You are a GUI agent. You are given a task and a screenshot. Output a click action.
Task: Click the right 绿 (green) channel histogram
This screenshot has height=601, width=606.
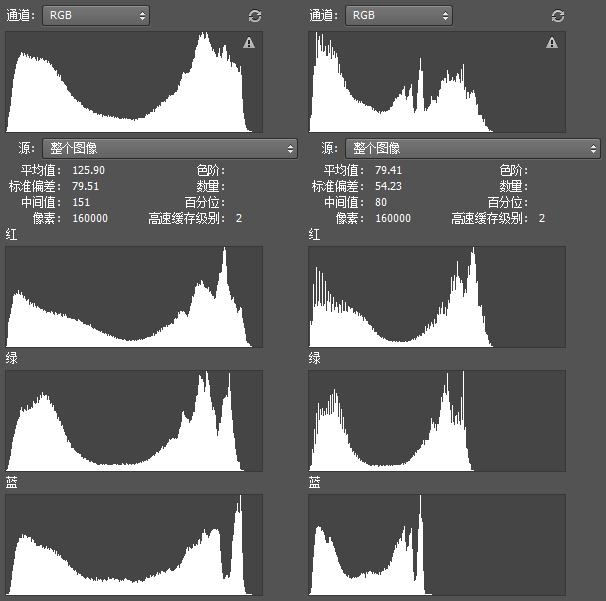point(437,420)
